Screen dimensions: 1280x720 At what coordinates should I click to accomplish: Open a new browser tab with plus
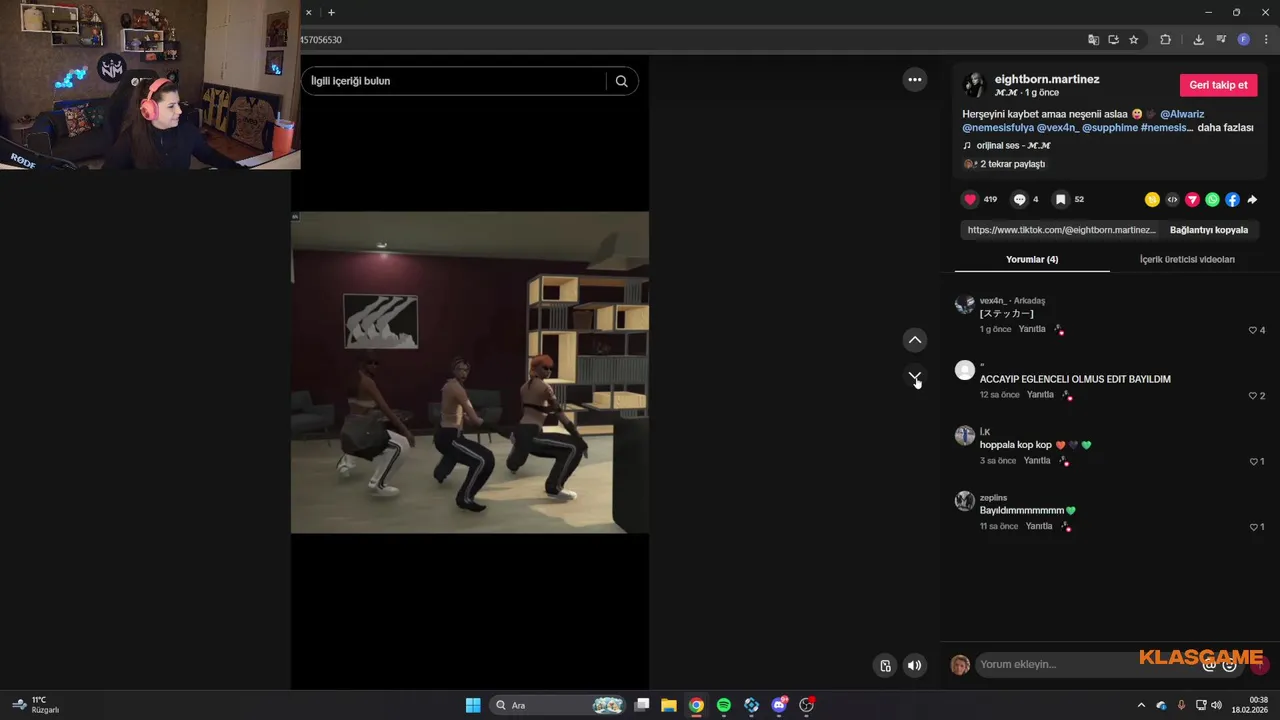[x=331, y=12]
